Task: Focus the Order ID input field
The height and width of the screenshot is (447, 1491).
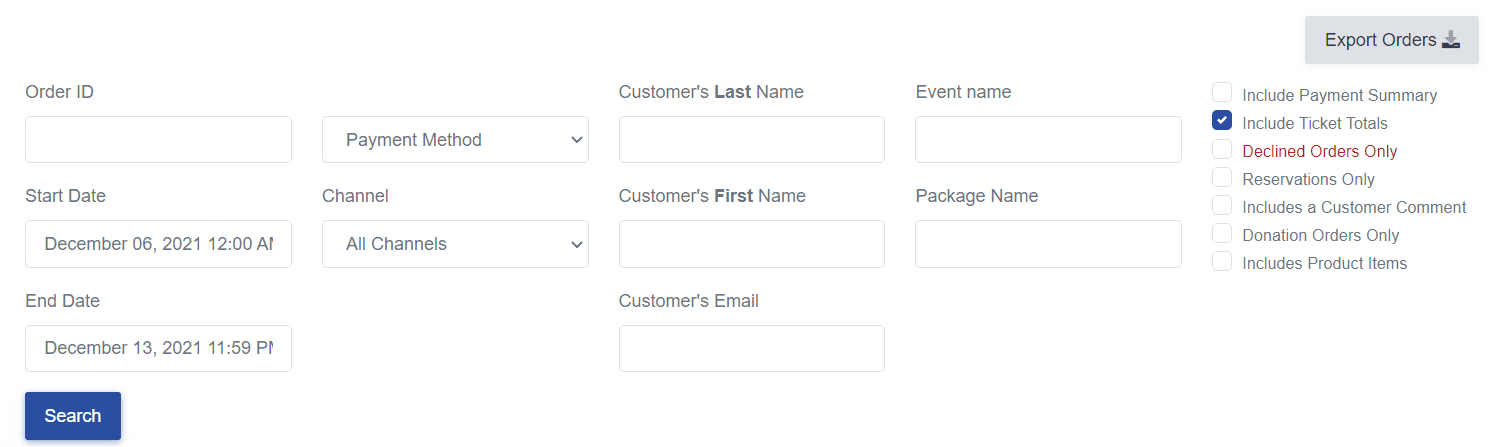Action: coord(158,140)
